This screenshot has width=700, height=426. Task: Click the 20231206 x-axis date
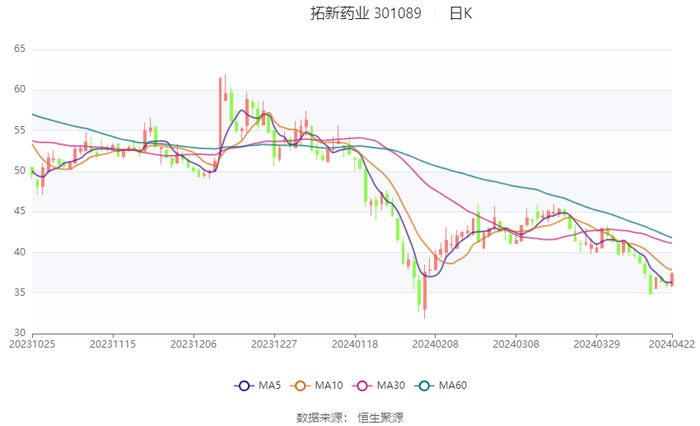[193, 342]
